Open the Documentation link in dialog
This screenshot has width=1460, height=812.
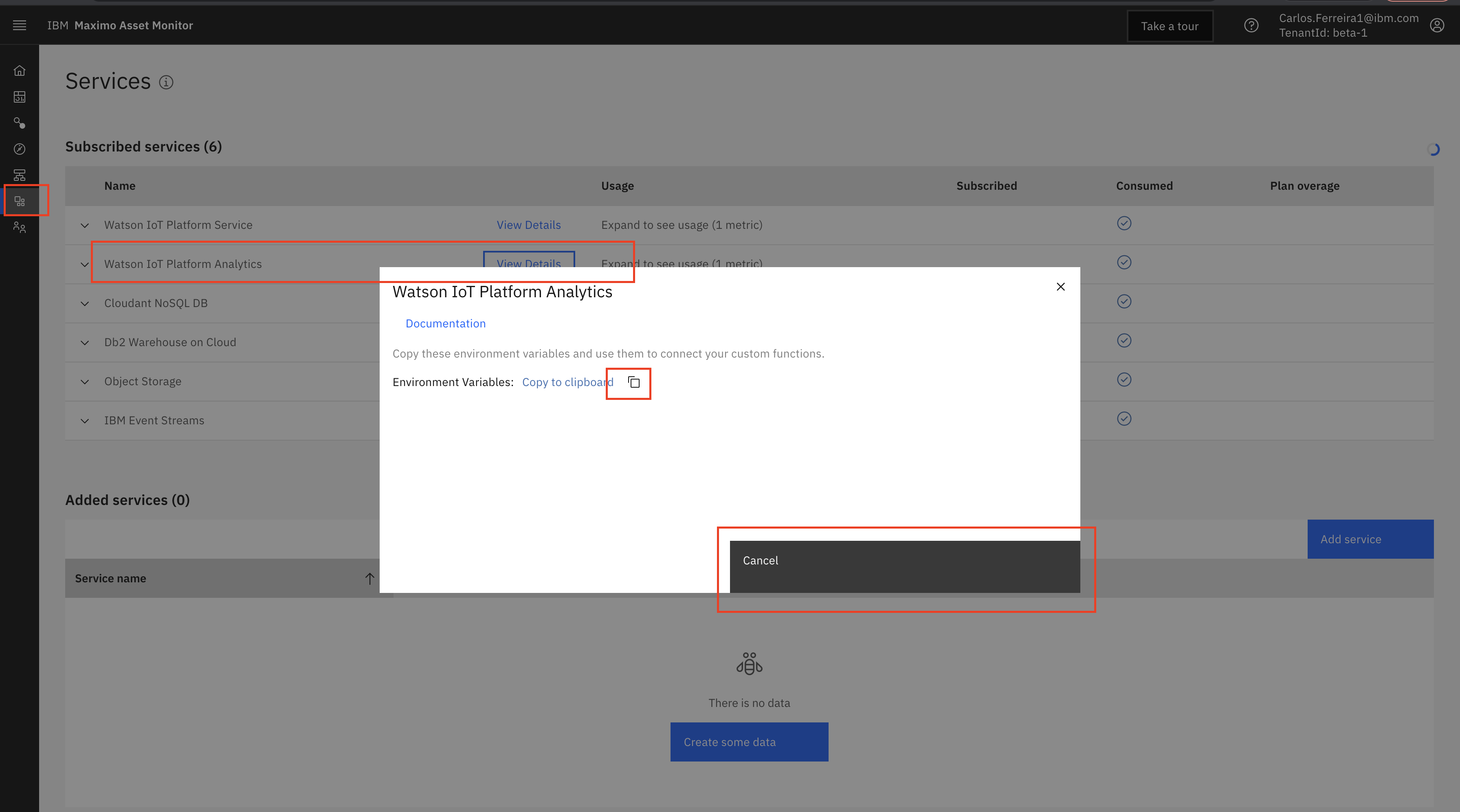click(446, 324)
